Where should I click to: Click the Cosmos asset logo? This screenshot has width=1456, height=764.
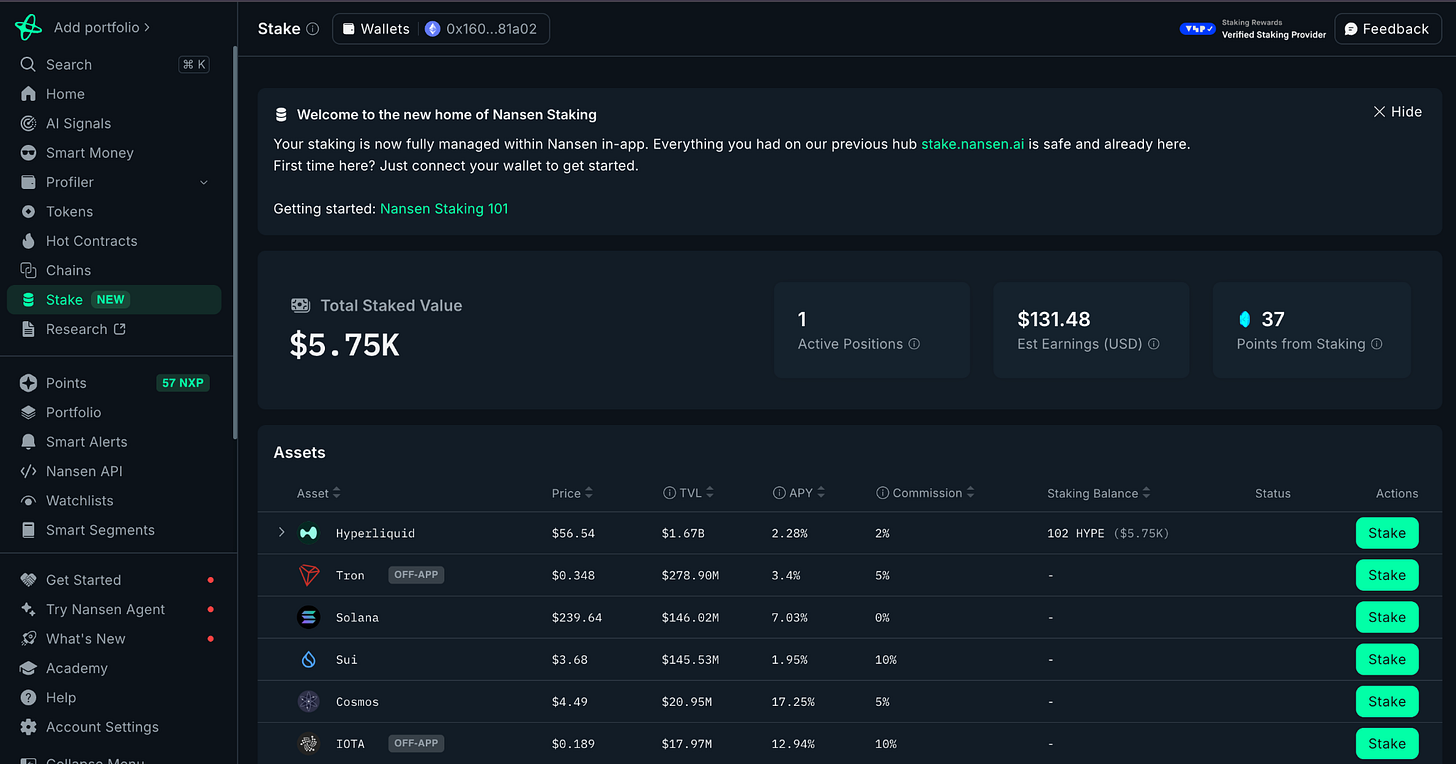(x=309, y=701)
